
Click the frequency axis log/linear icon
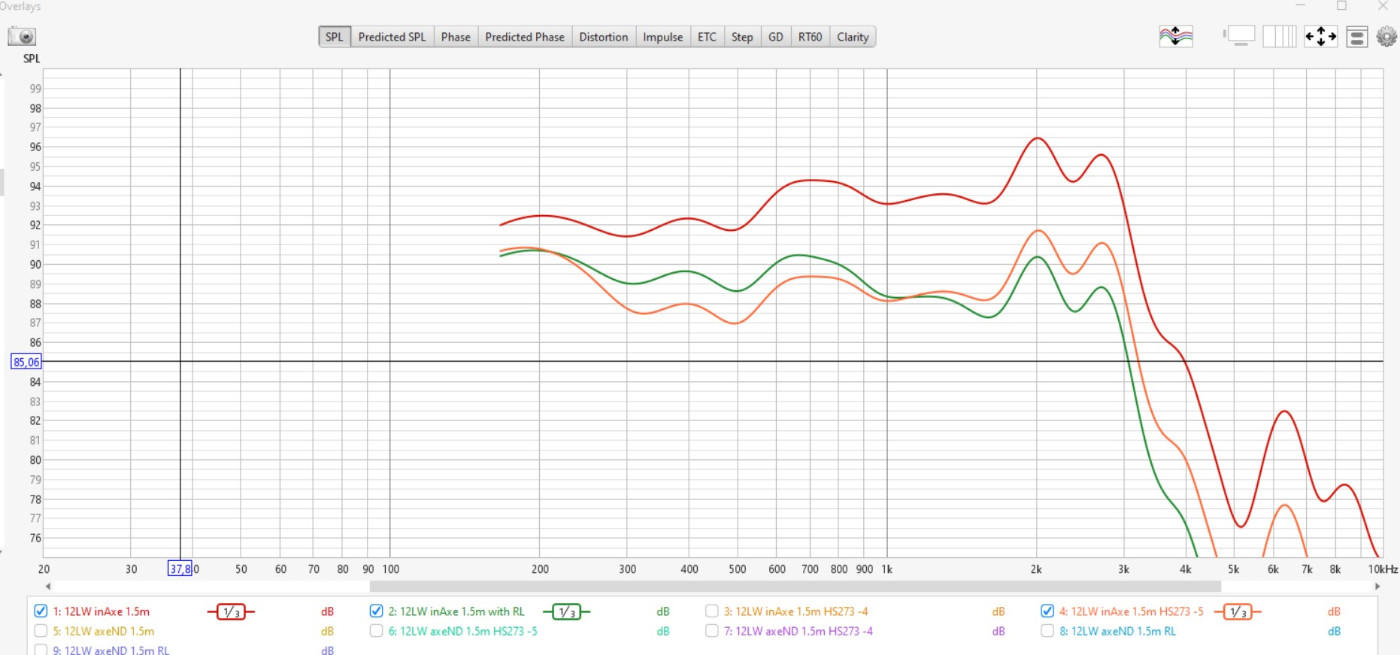pos(1279,37)
